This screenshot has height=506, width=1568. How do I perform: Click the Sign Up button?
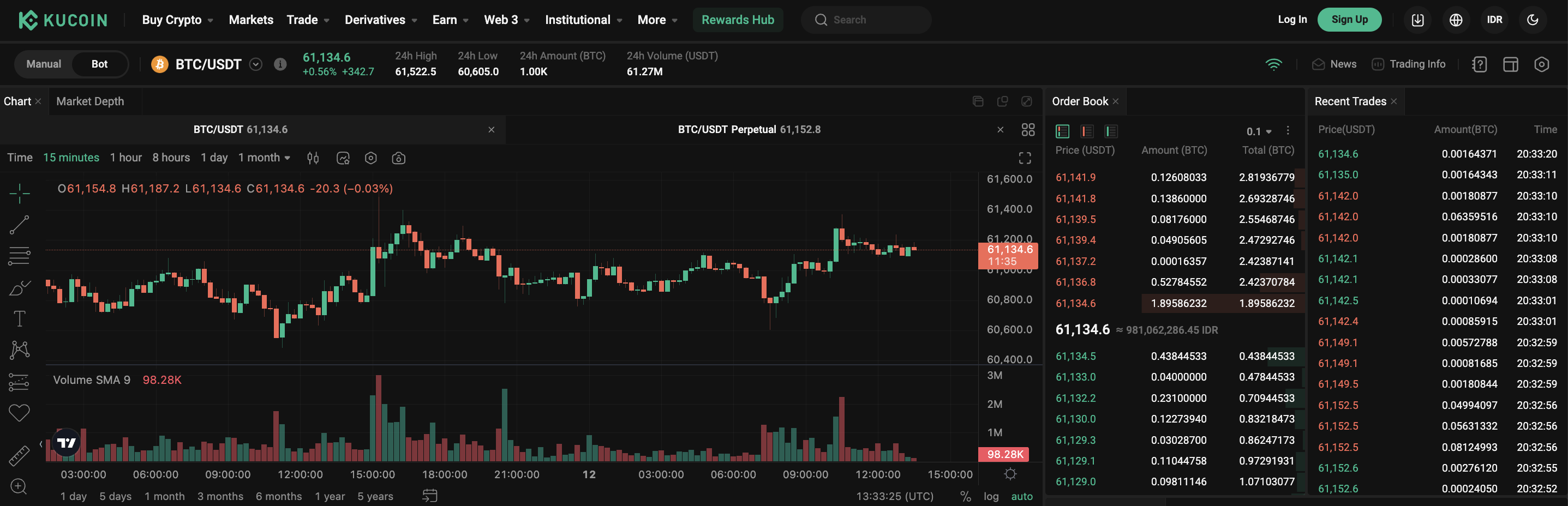(x=1349, y=20)
